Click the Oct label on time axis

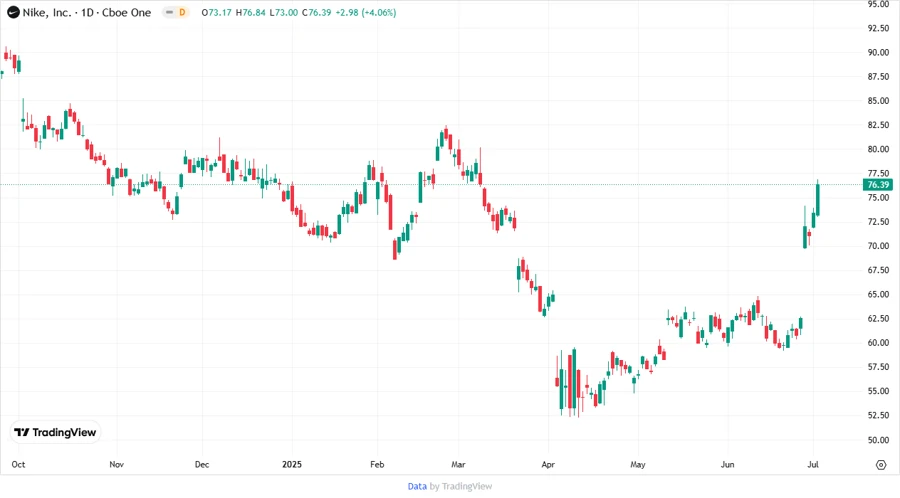click(x=18, y=465)
